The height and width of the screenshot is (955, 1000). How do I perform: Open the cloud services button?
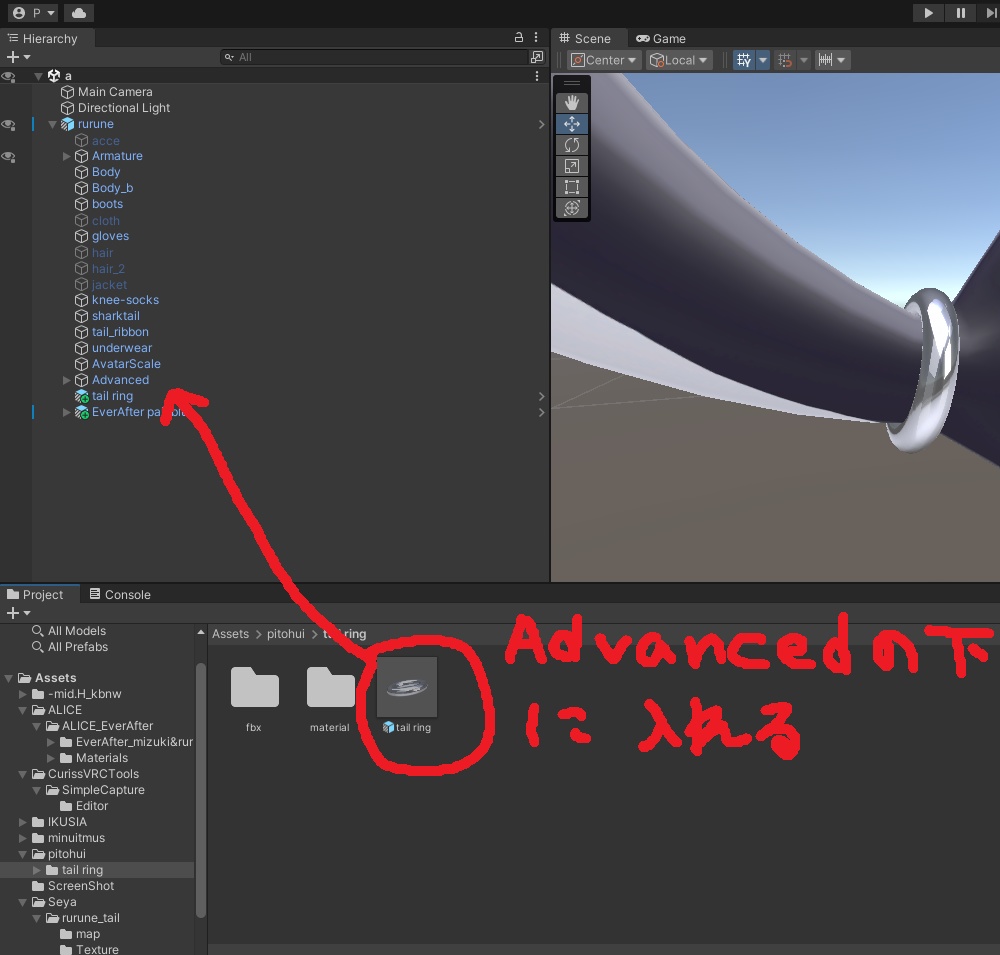[x=79, y=13]
